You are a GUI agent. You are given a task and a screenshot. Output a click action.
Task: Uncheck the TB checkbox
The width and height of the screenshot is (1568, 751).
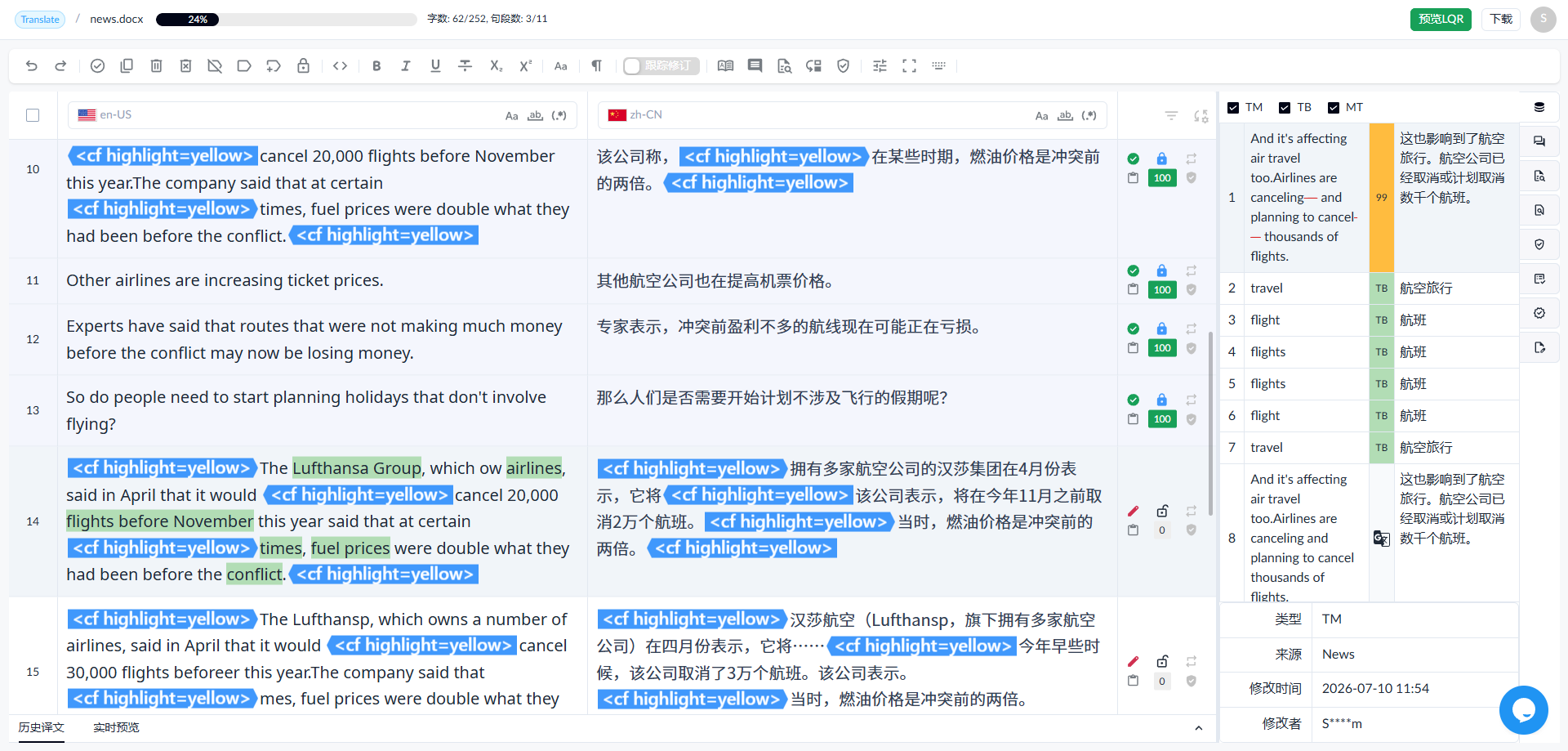coord(1285,108)
